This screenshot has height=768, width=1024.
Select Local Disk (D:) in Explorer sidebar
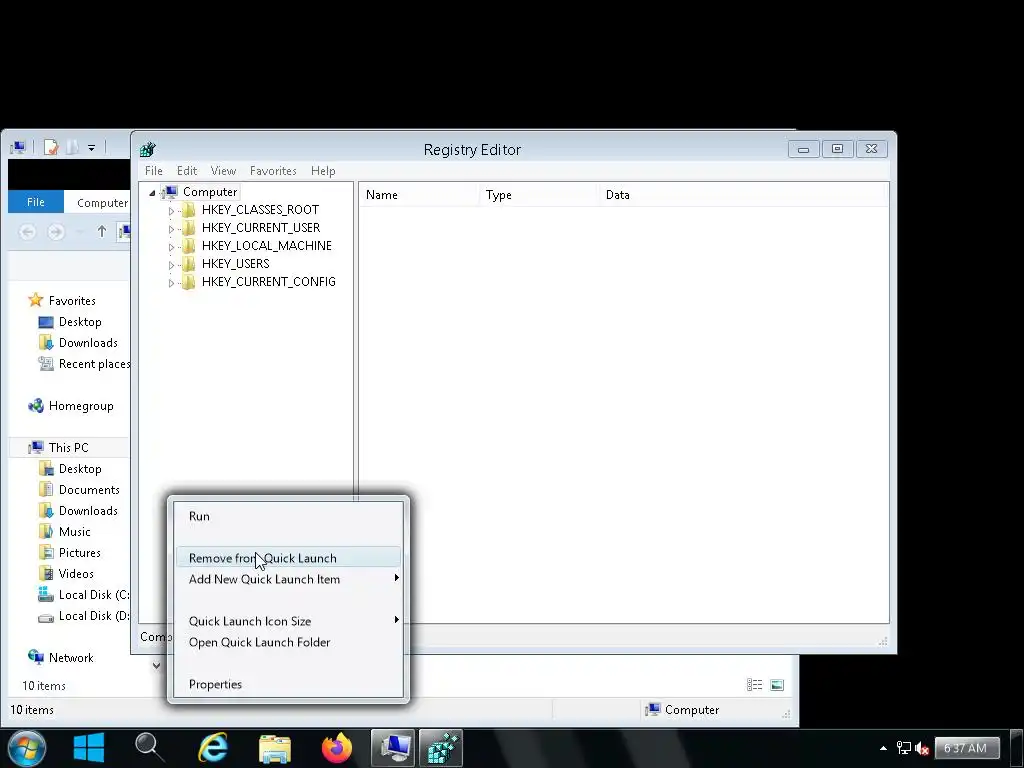pyautogui.click(x=84, y=616)
